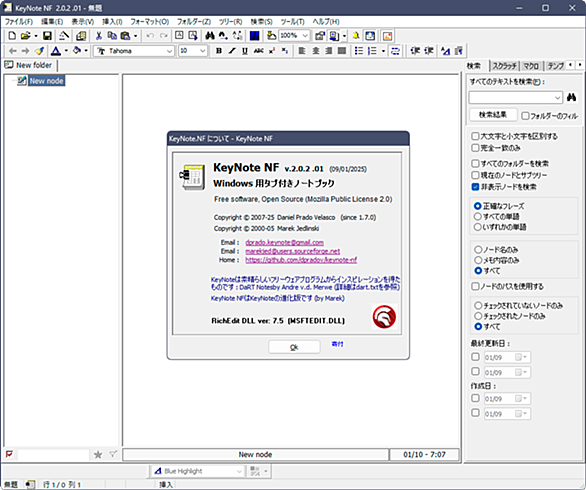This screenshot has width=586, height=490.
Task: Open the 編集(E) menu
Action: tap(52, 22)
